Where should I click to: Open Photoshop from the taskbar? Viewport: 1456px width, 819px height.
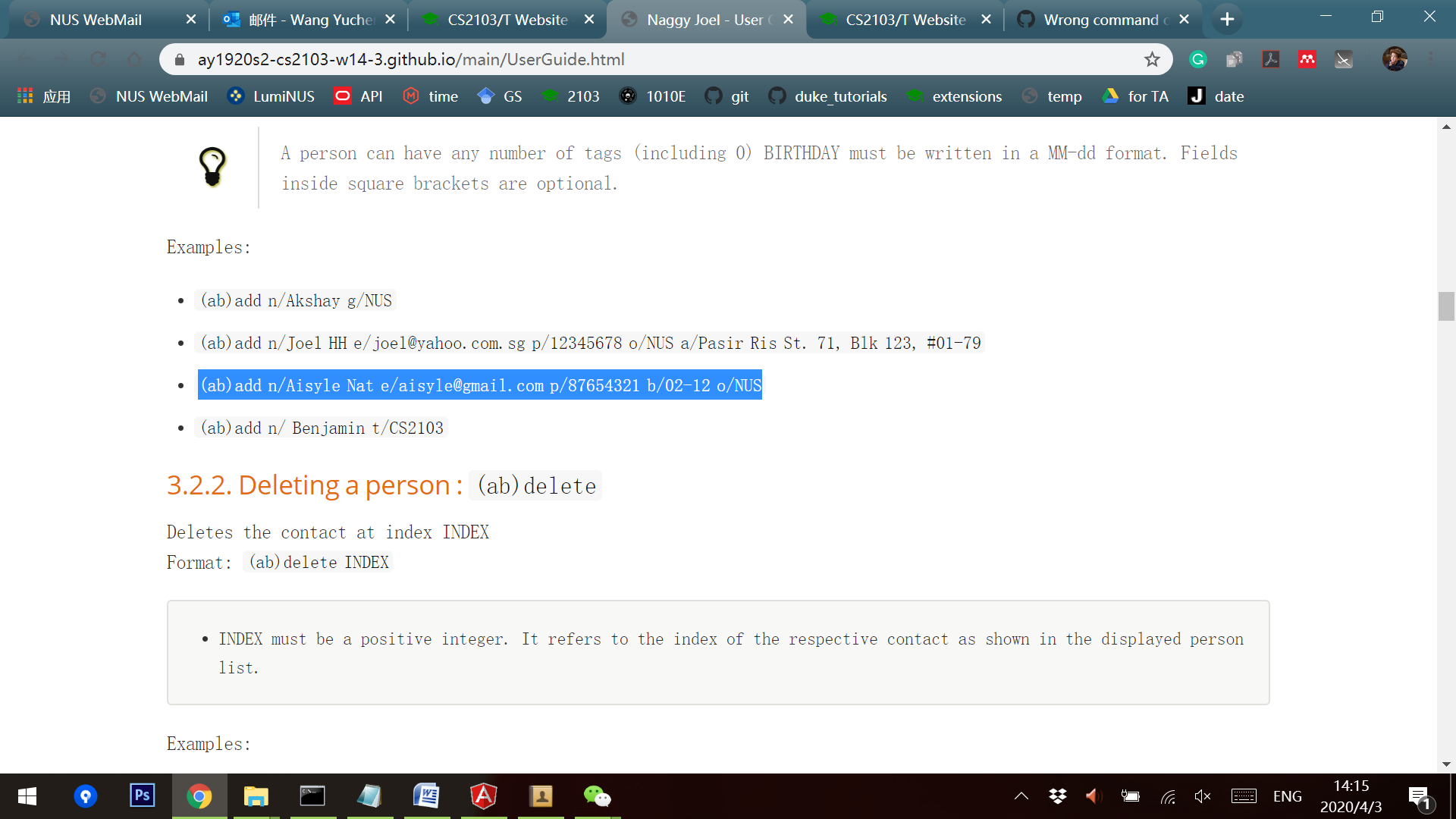click(x=142, y=795)
